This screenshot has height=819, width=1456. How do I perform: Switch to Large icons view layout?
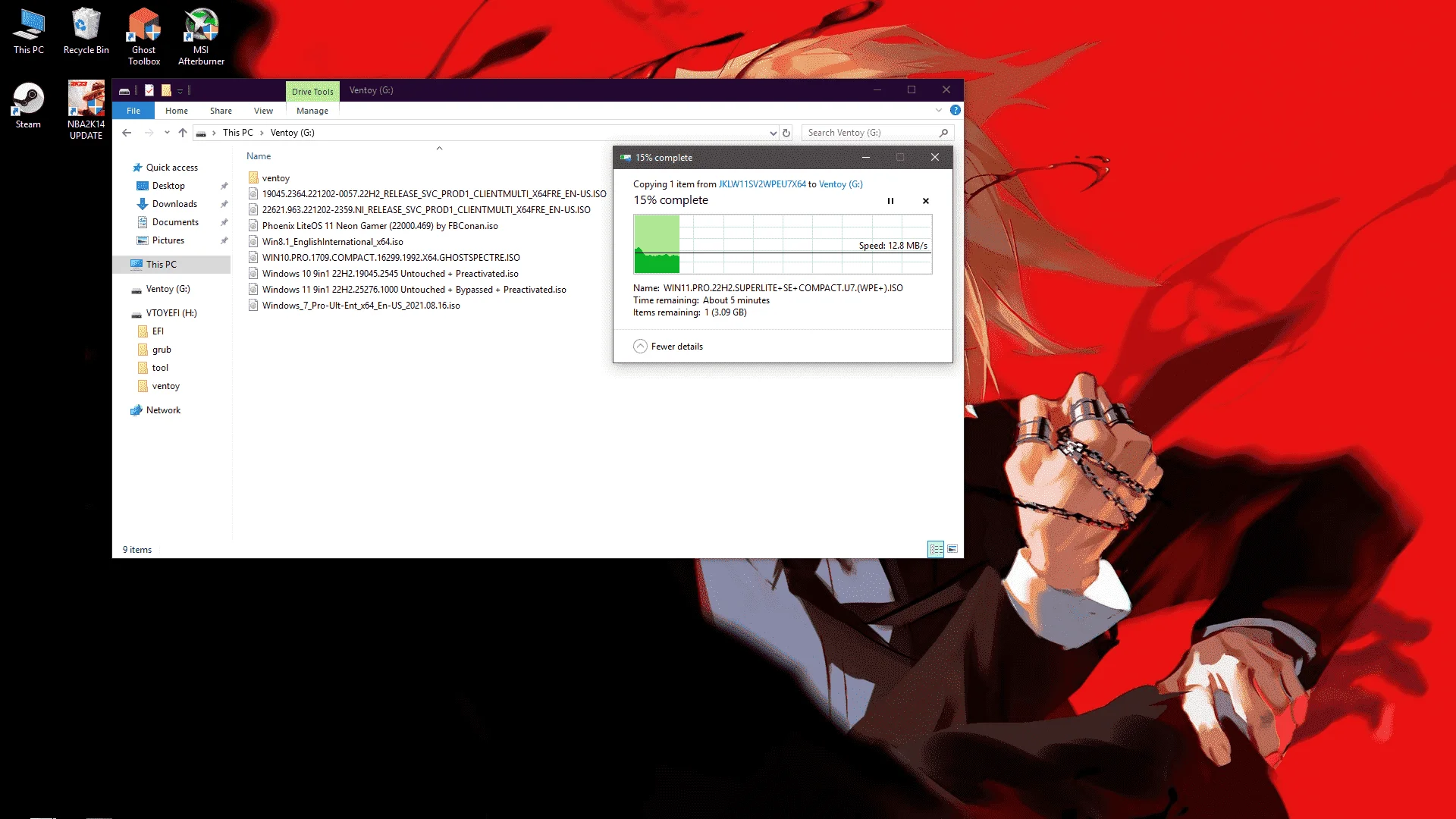tap(952, 549)
